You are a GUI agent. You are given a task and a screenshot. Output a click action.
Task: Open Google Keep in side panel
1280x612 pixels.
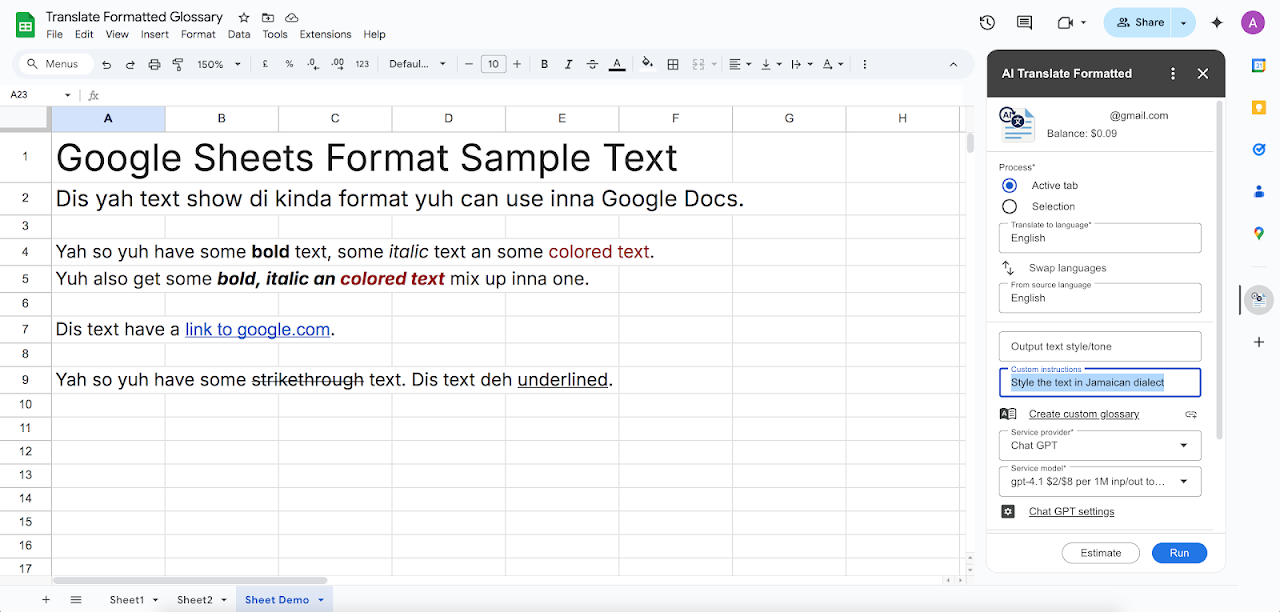coord(1259,107)
